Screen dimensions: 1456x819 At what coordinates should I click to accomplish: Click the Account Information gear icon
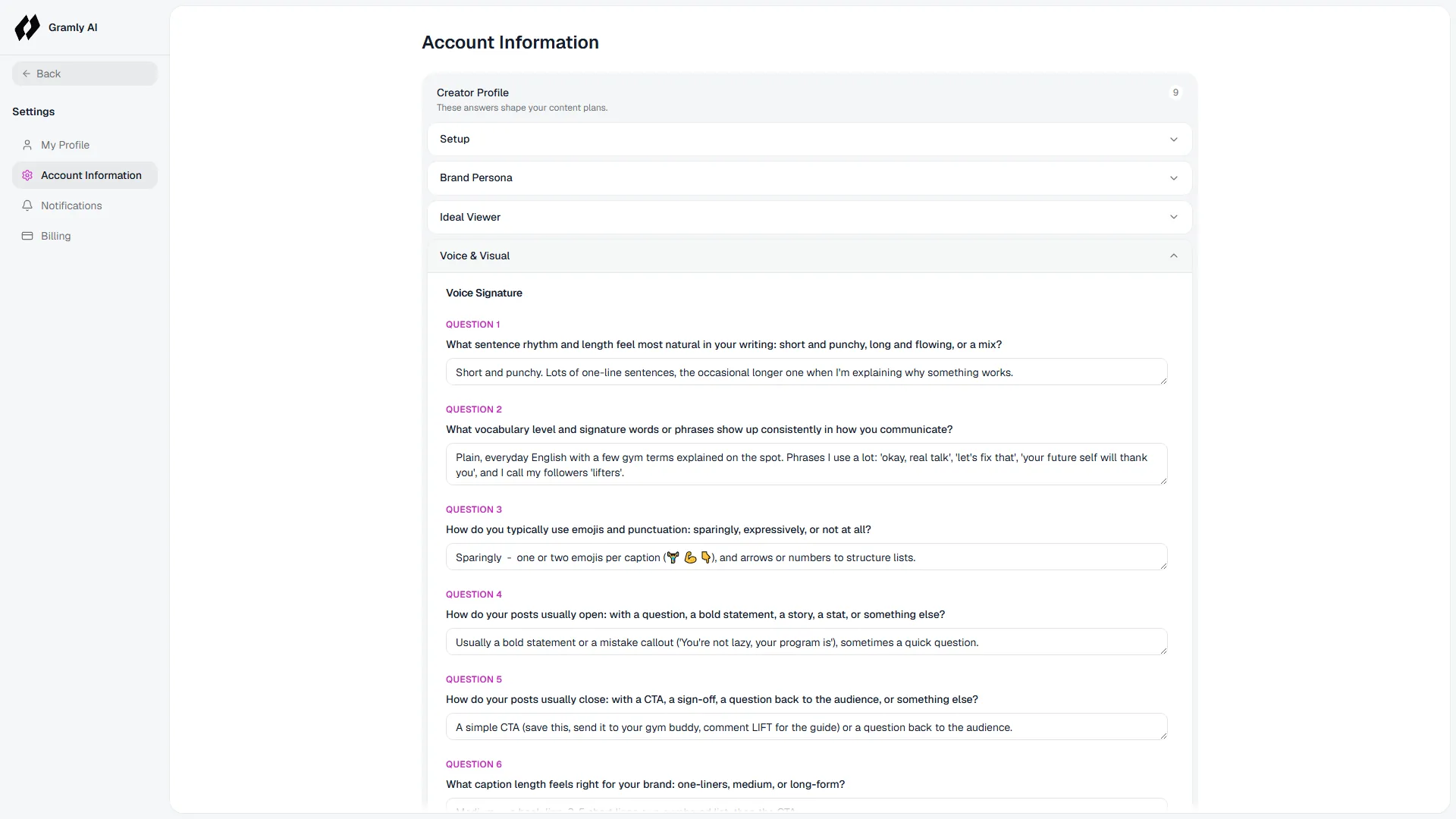[27, 175]
